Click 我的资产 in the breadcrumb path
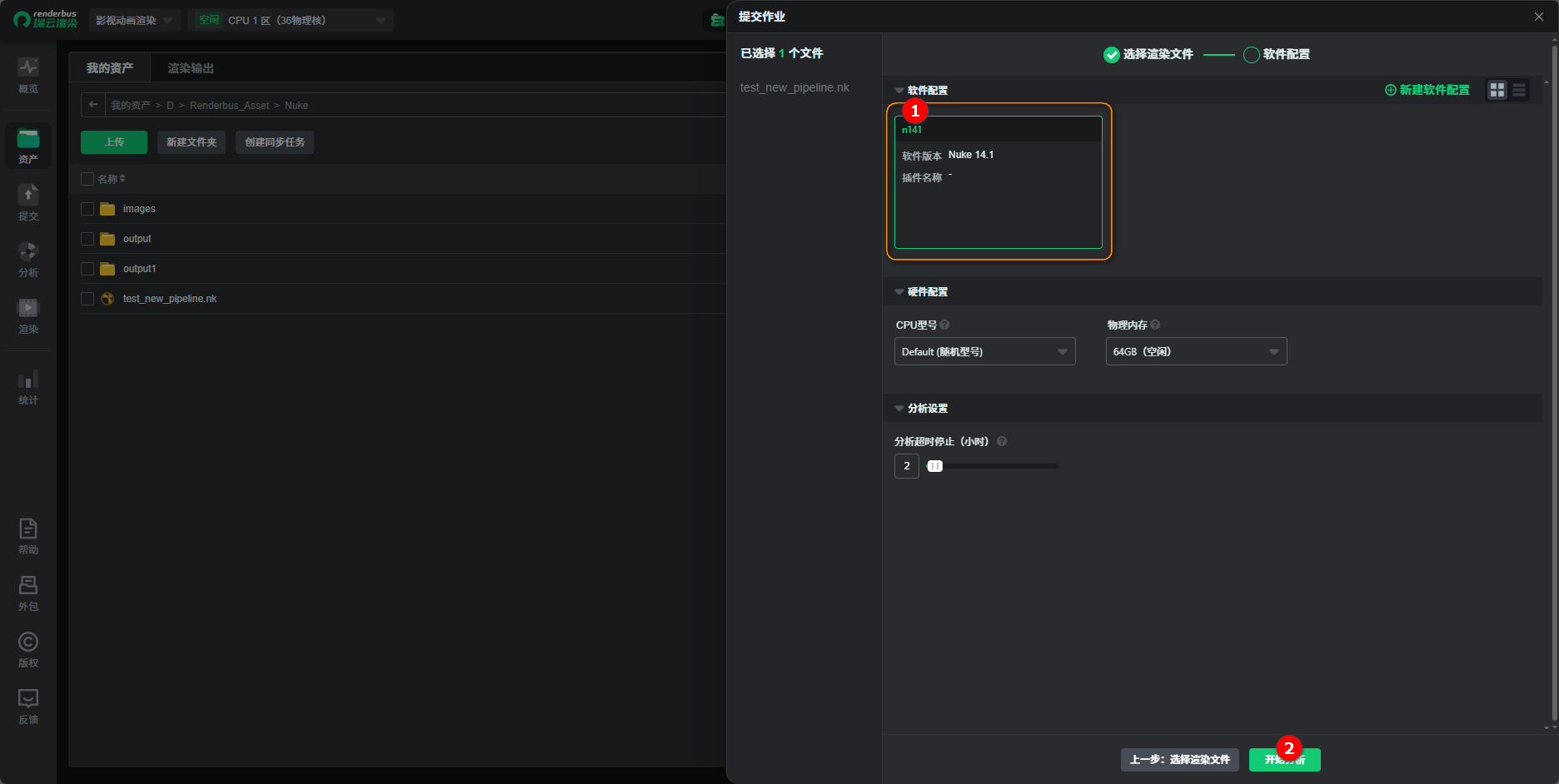This screenshot has width=1559, height=784. 131,106
